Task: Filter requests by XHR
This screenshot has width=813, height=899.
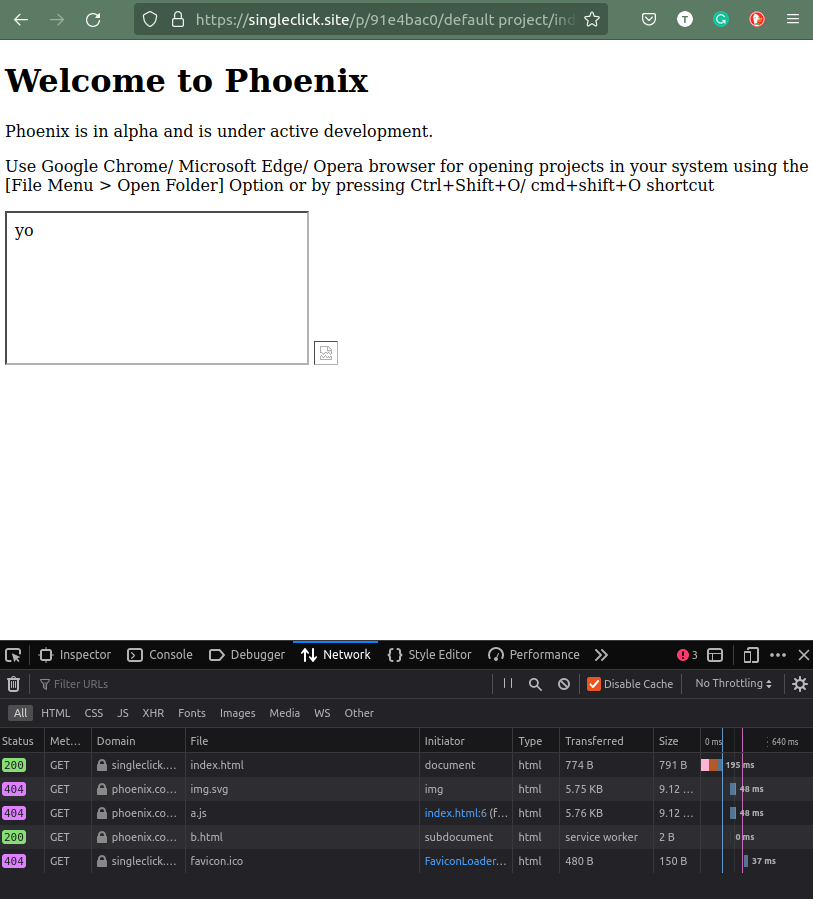Action: click(153, 713)
